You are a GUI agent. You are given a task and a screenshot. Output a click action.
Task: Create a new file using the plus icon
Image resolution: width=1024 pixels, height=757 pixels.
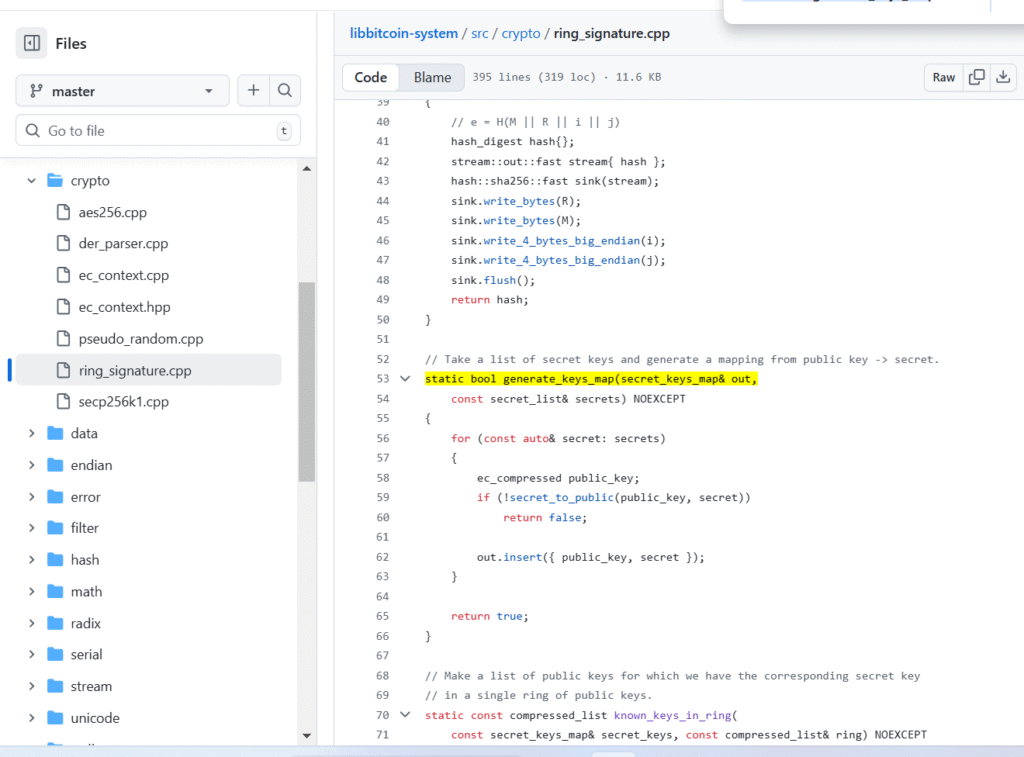(x=253, y=90)
